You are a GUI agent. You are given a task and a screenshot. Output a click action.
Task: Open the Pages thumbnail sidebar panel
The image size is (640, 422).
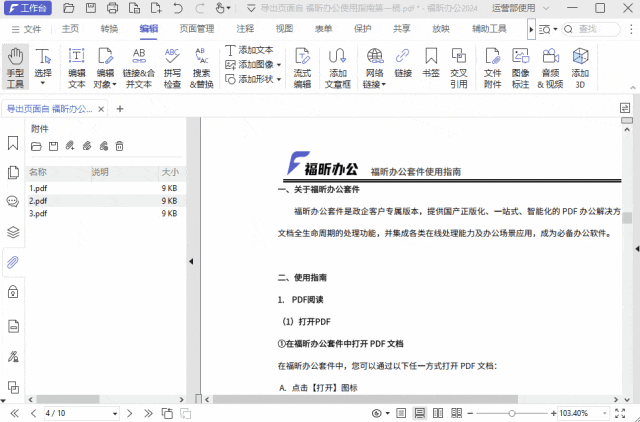click(13, 173)
